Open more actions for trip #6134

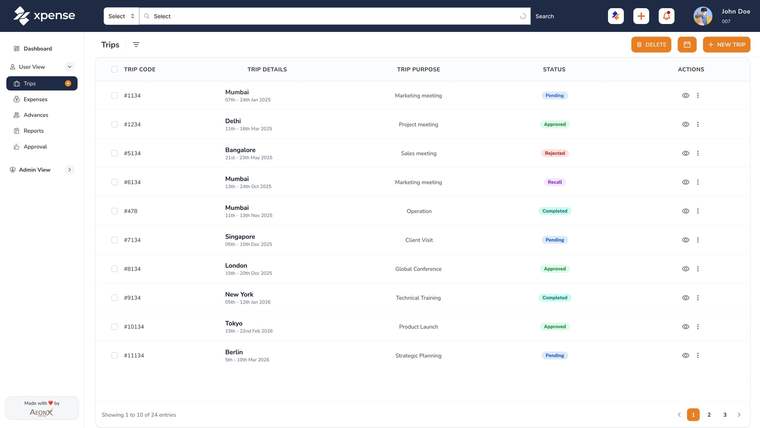point(698,182)
